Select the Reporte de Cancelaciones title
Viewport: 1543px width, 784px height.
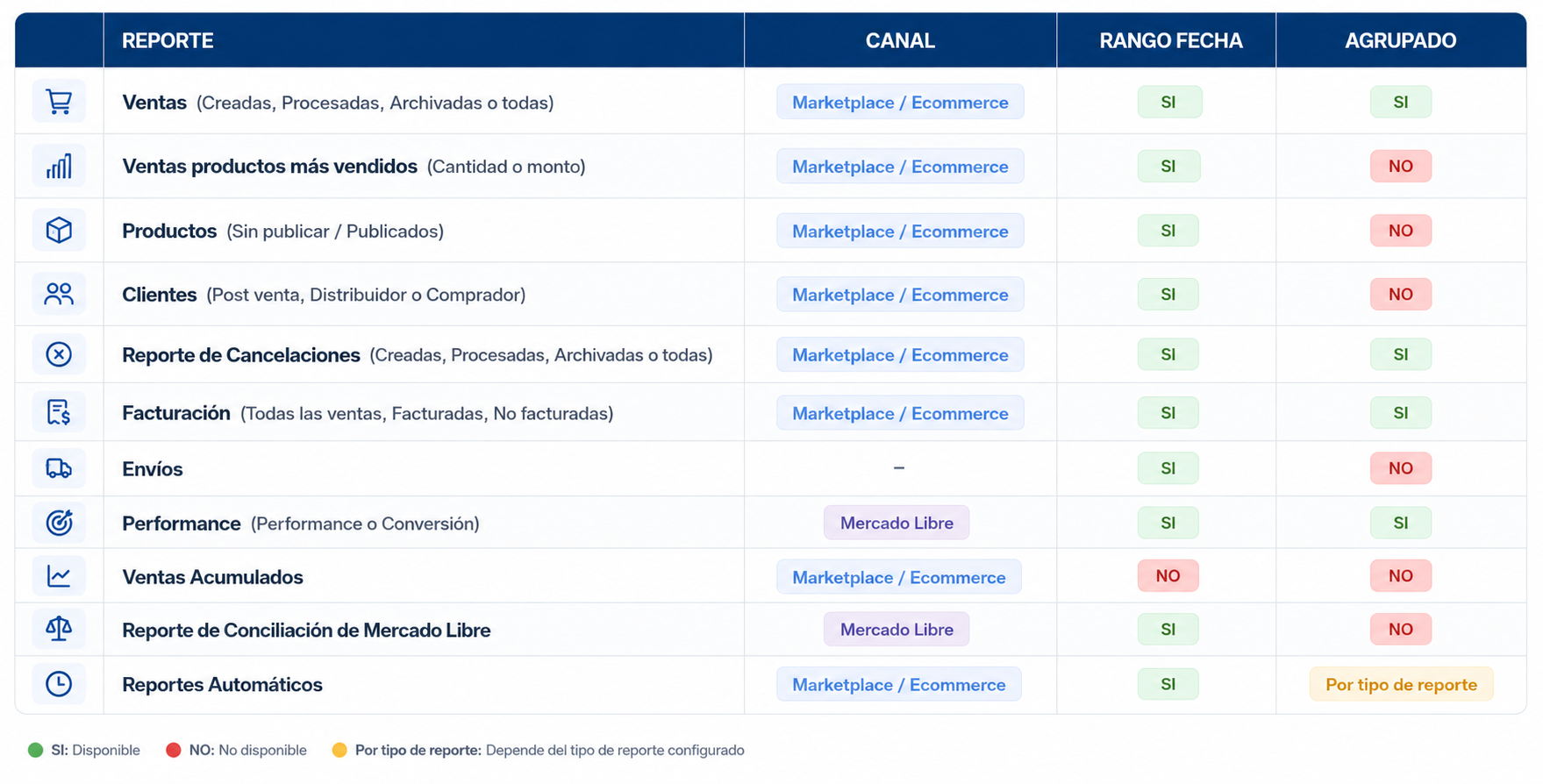point(241,355)
